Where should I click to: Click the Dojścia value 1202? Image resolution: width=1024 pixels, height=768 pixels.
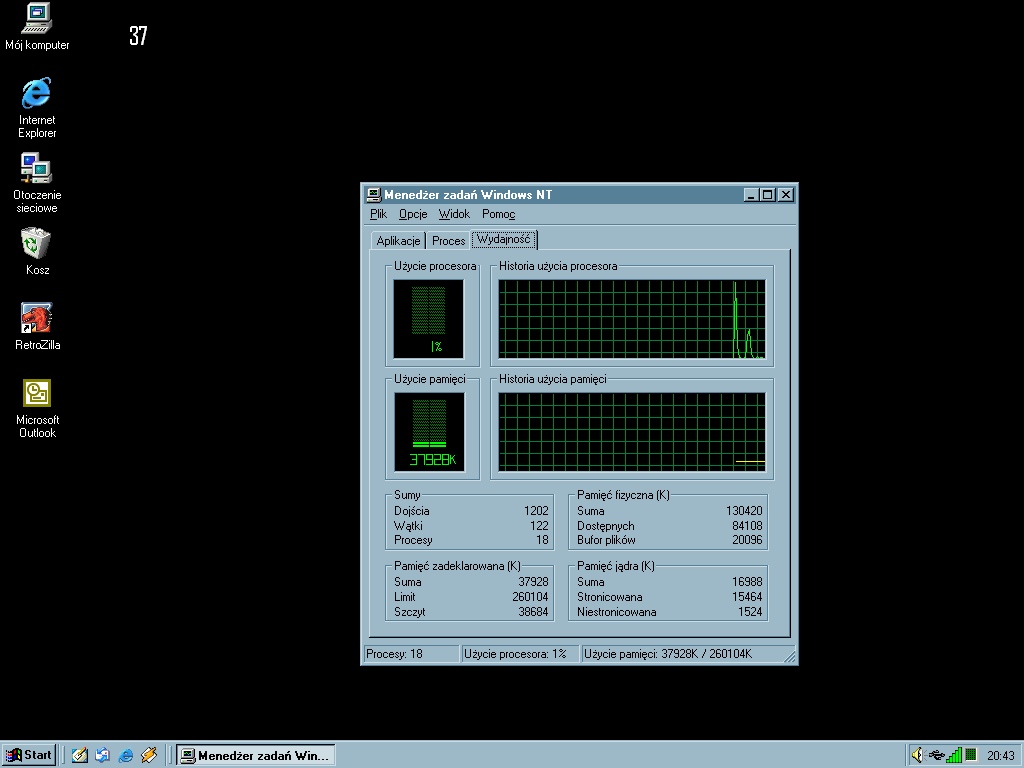point(536,511)
